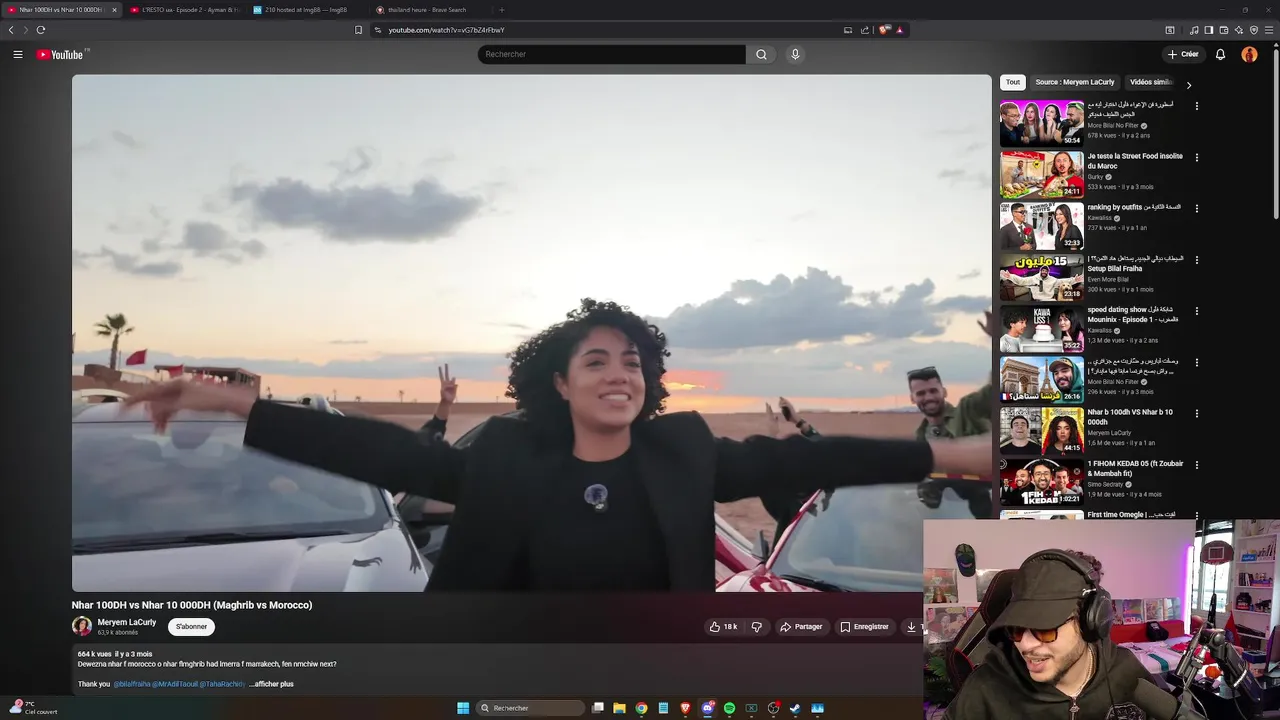Click the magnifier search button

click(x=761, y=54)
